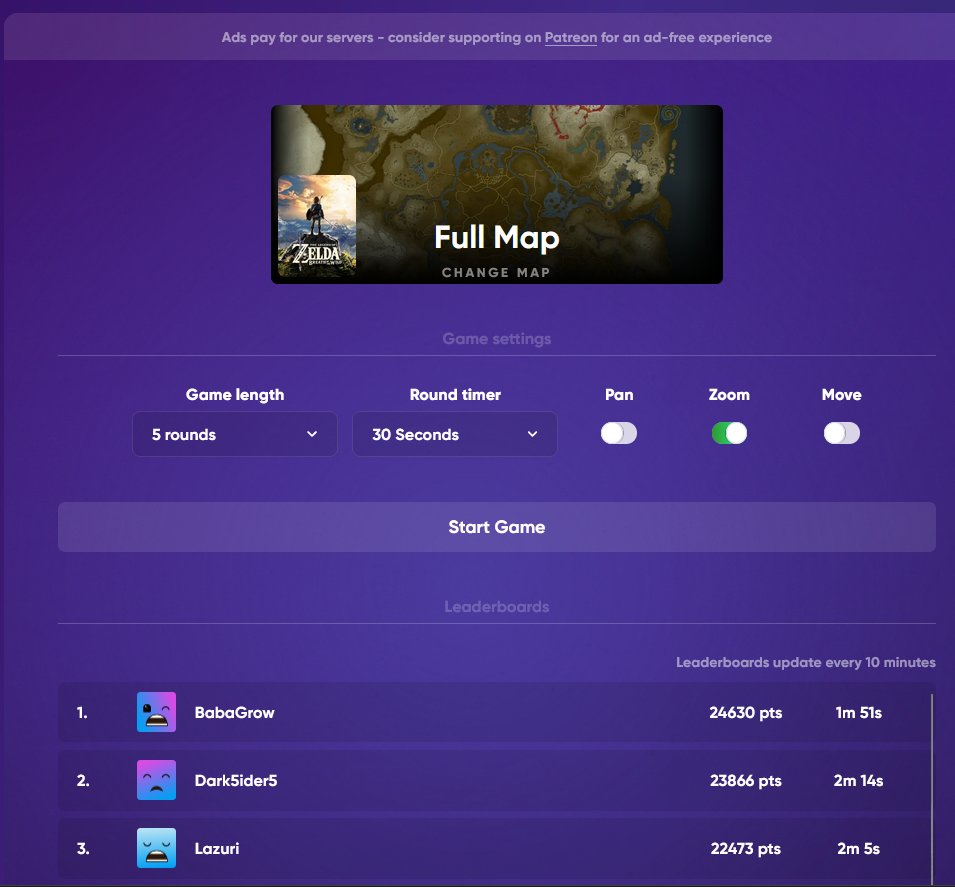
Task: Click Lazuri's blue avatar icon
Action: [157, 847]
